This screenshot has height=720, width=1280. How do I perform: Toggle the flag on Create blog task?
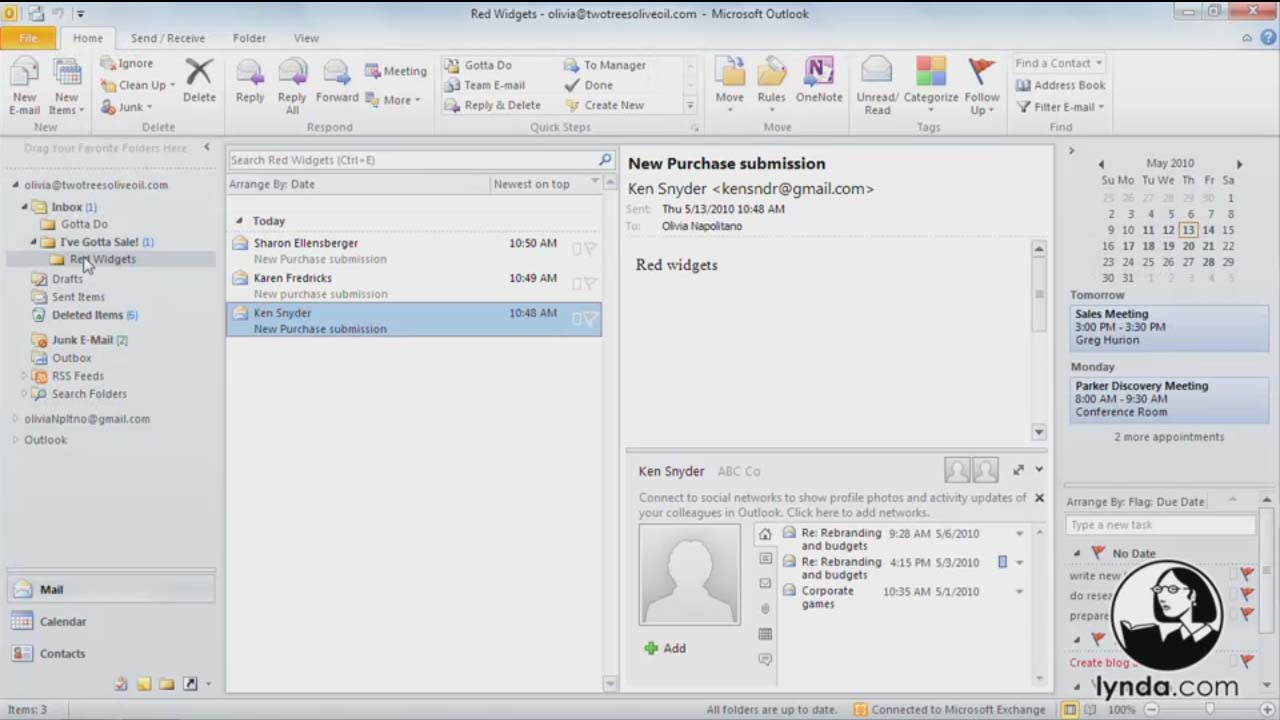tap(1247, 660)
